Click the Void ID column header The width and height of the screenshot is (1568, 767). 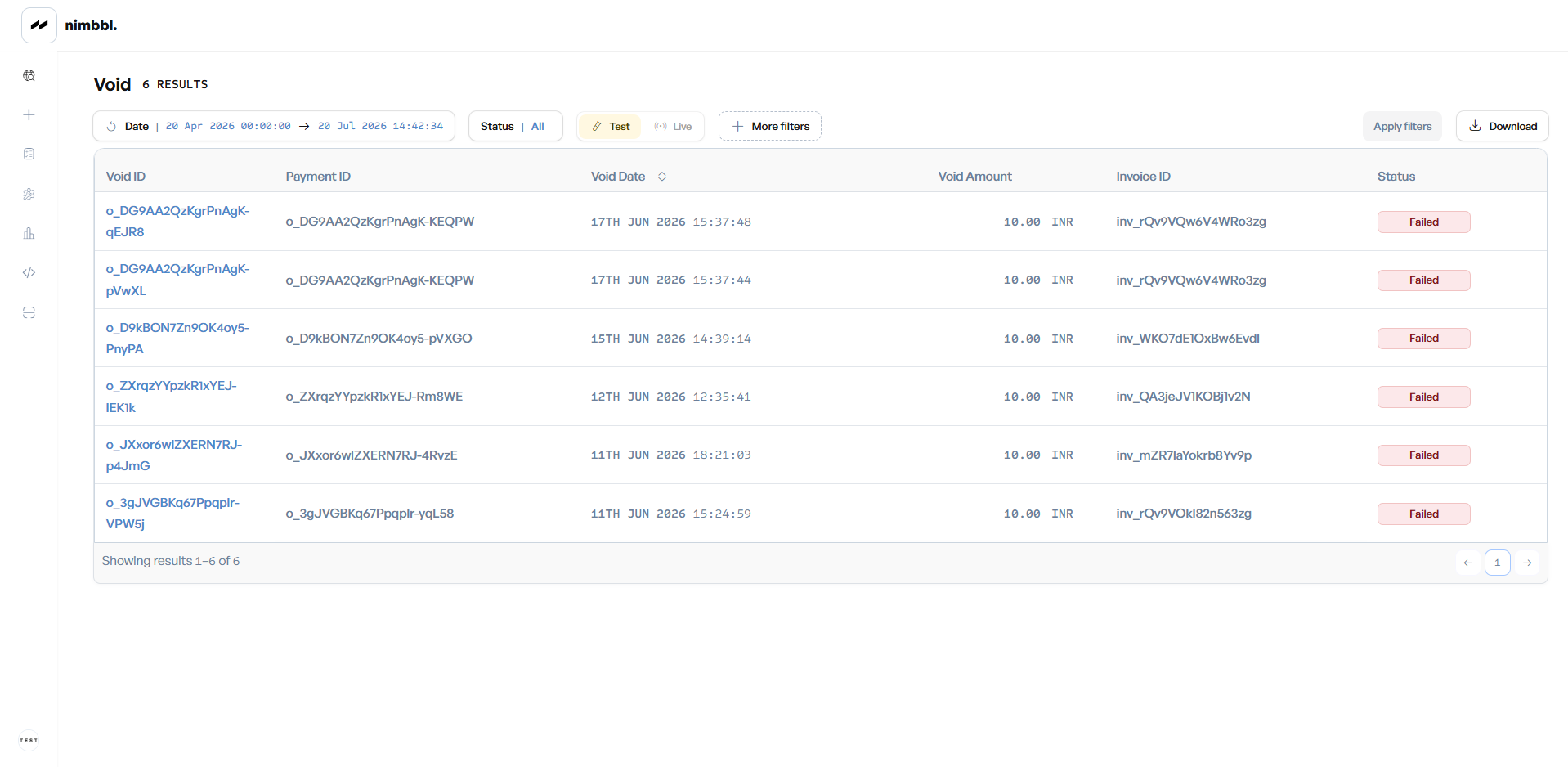(x=126, y=177)
